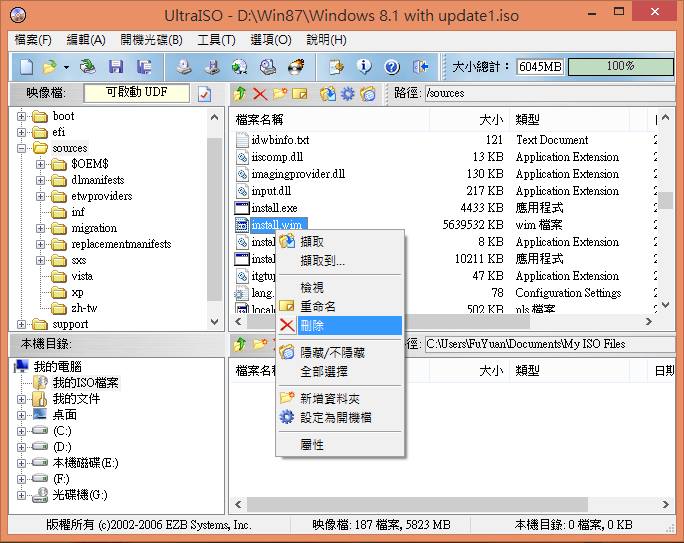Click the Set boot file gear icon in toolbar
Screen dimensions: 684x543
[348, 93]
